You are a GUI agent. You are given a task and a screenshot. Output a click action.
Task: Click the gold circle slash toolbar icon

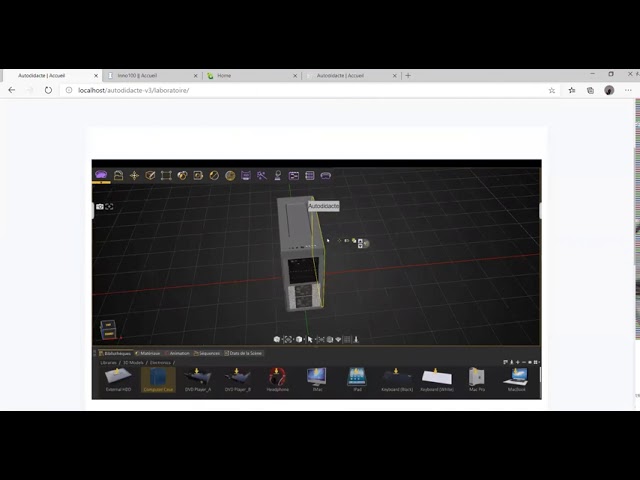[x=214, y=176]
